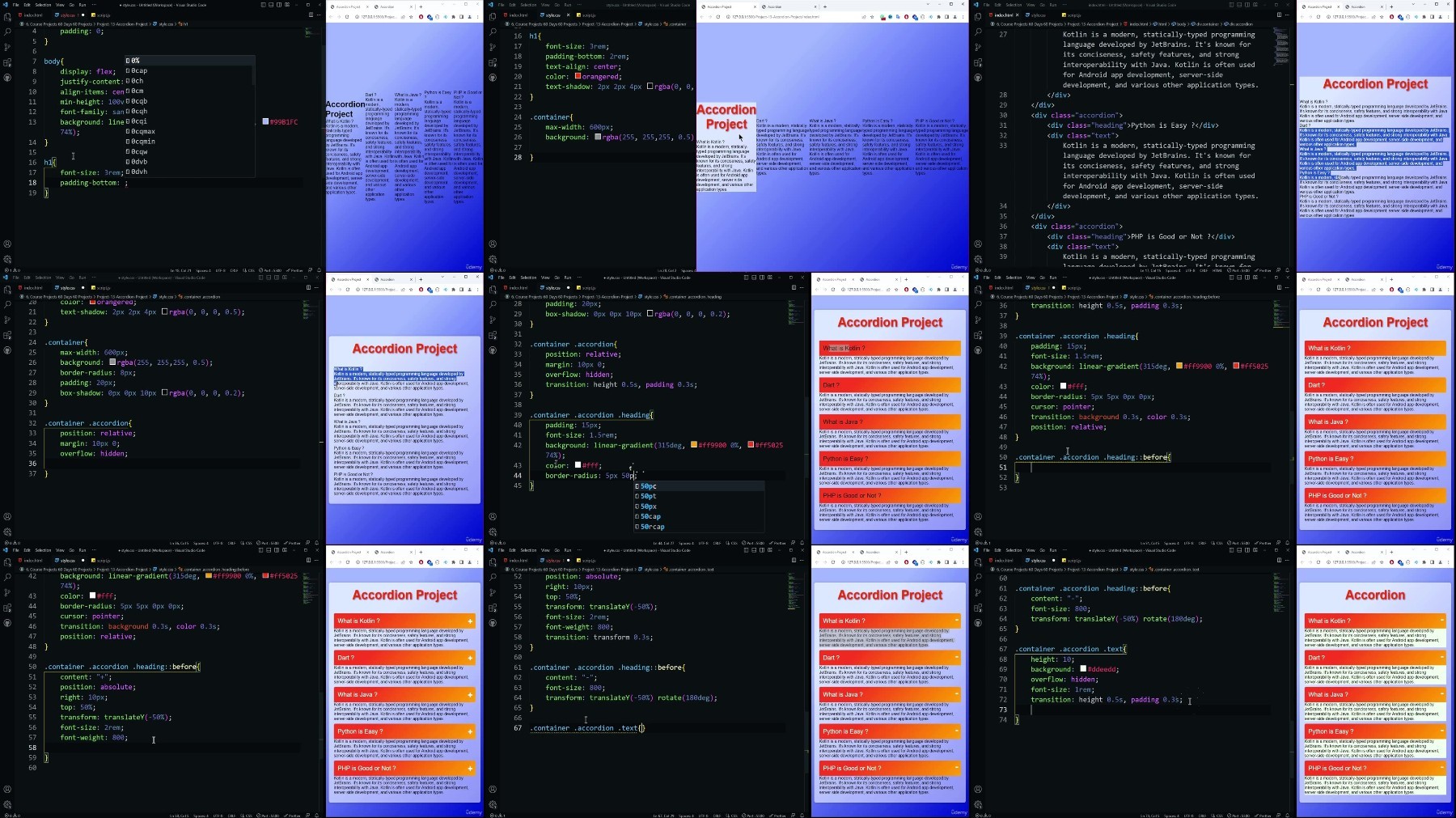Open Source Control in window with 50pc suggestions
This screenshot has width=1456, height=818.
click(493, 320)
